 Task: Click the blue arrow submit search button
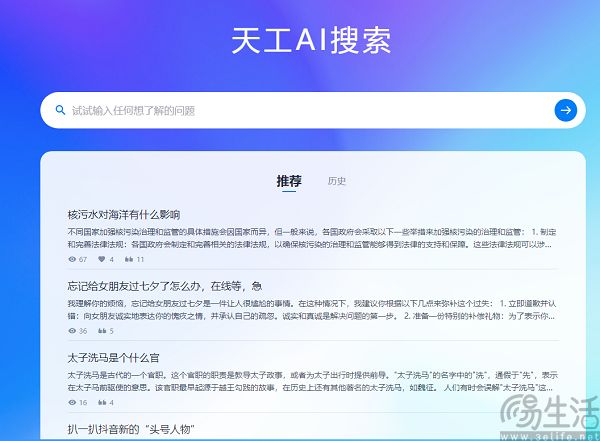click(x=566, y=110)
